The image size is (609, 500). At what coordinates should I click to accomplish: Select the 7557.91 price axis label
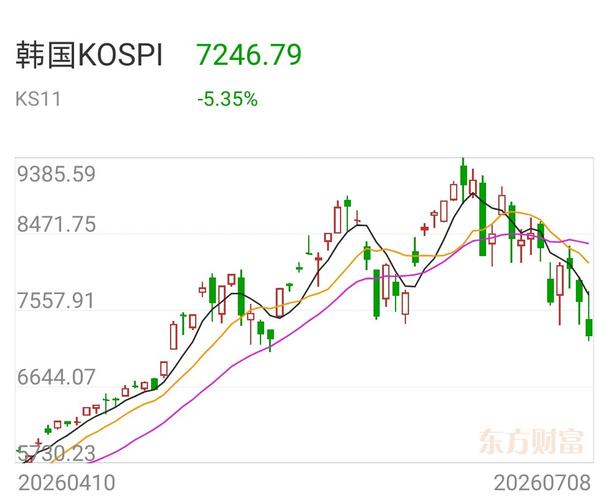click(56, 301)
